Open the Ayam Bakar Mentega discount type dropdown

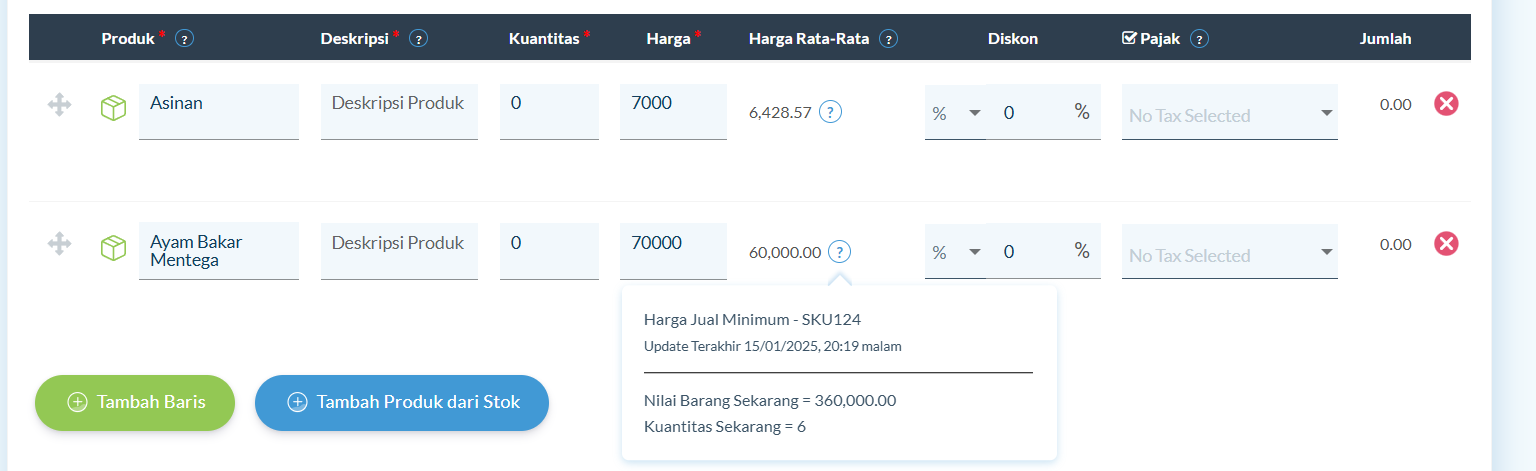955,252
